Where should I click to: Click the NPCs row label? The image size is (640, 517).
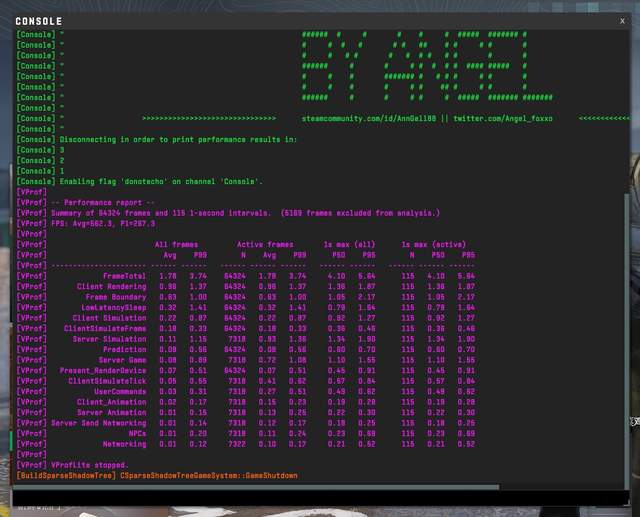pos(137,433)
